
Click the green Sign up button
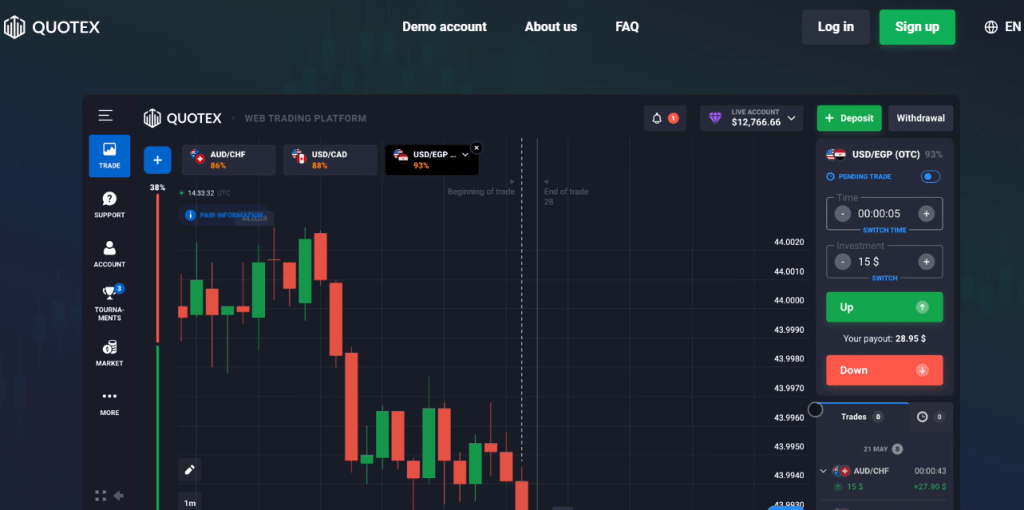click(917, 27)
